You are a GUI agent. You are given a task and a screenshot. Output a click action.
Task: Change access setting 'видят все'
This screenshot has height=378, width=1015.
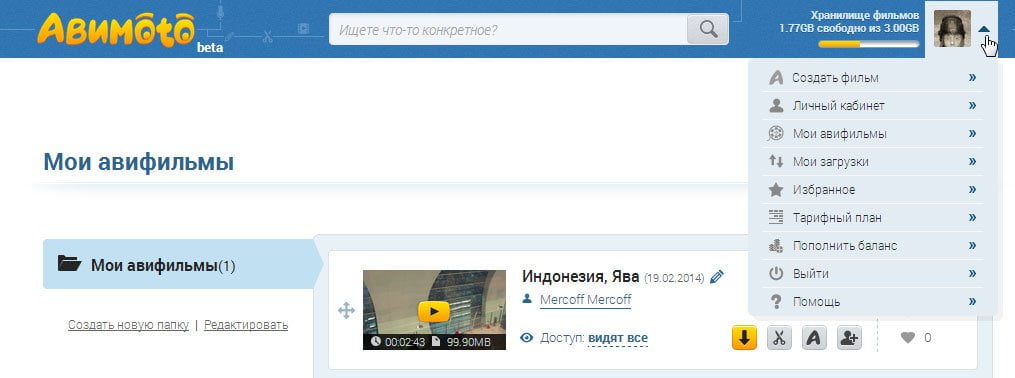tap(618, 338)
